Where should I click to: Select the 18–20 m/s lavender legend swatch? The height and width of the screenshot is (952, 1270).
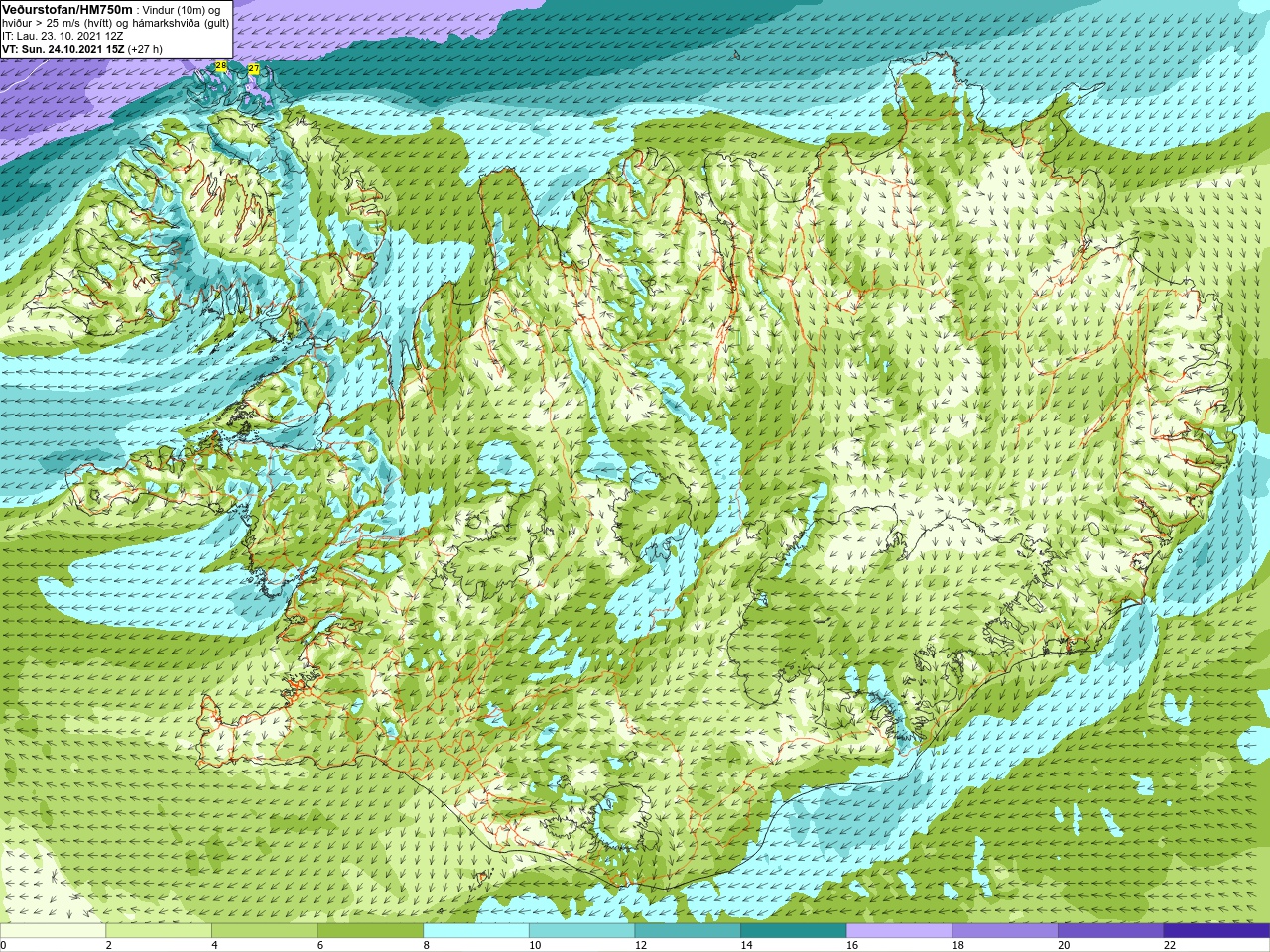[1005, 931]
